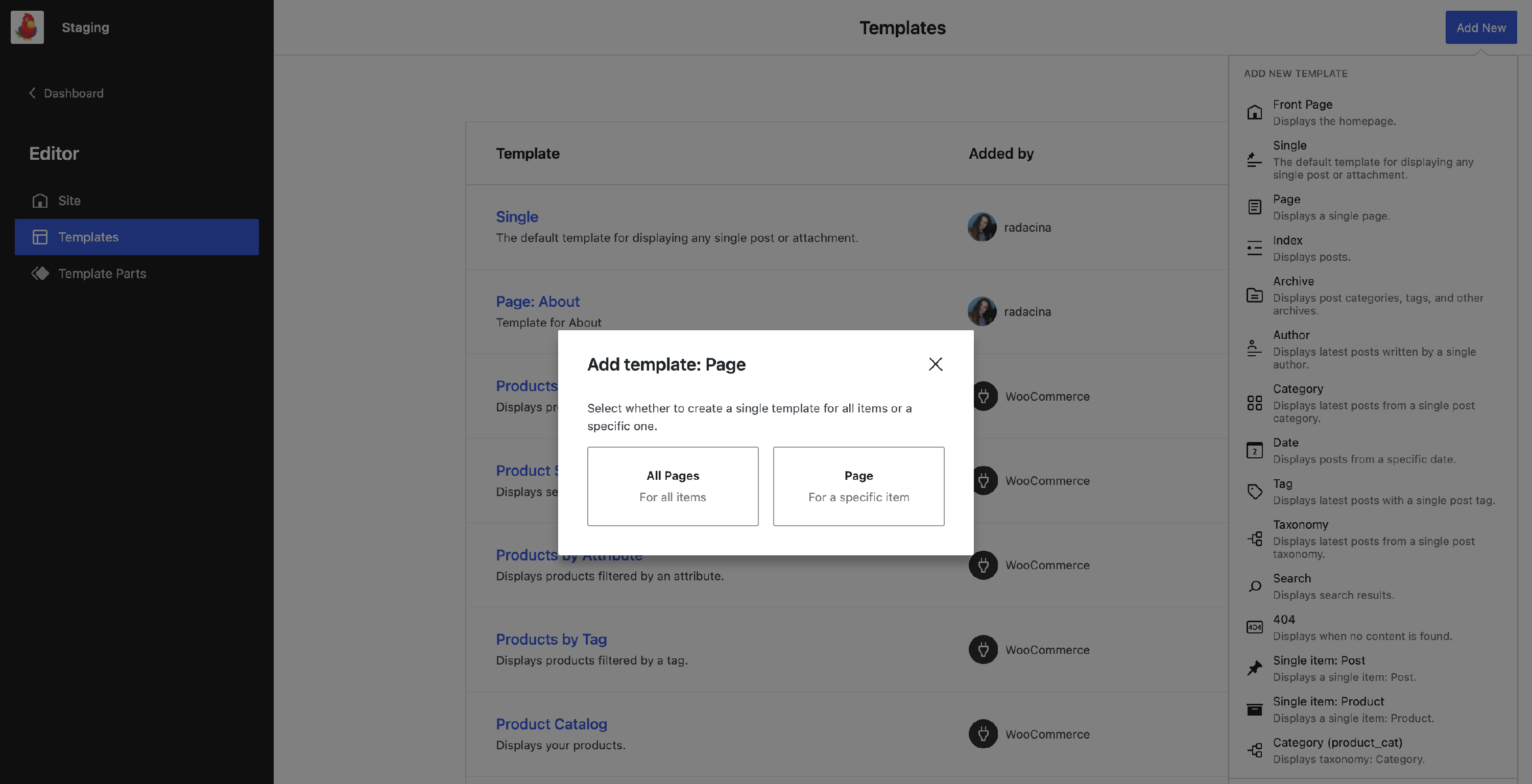Click the Staging site logo

28,28
